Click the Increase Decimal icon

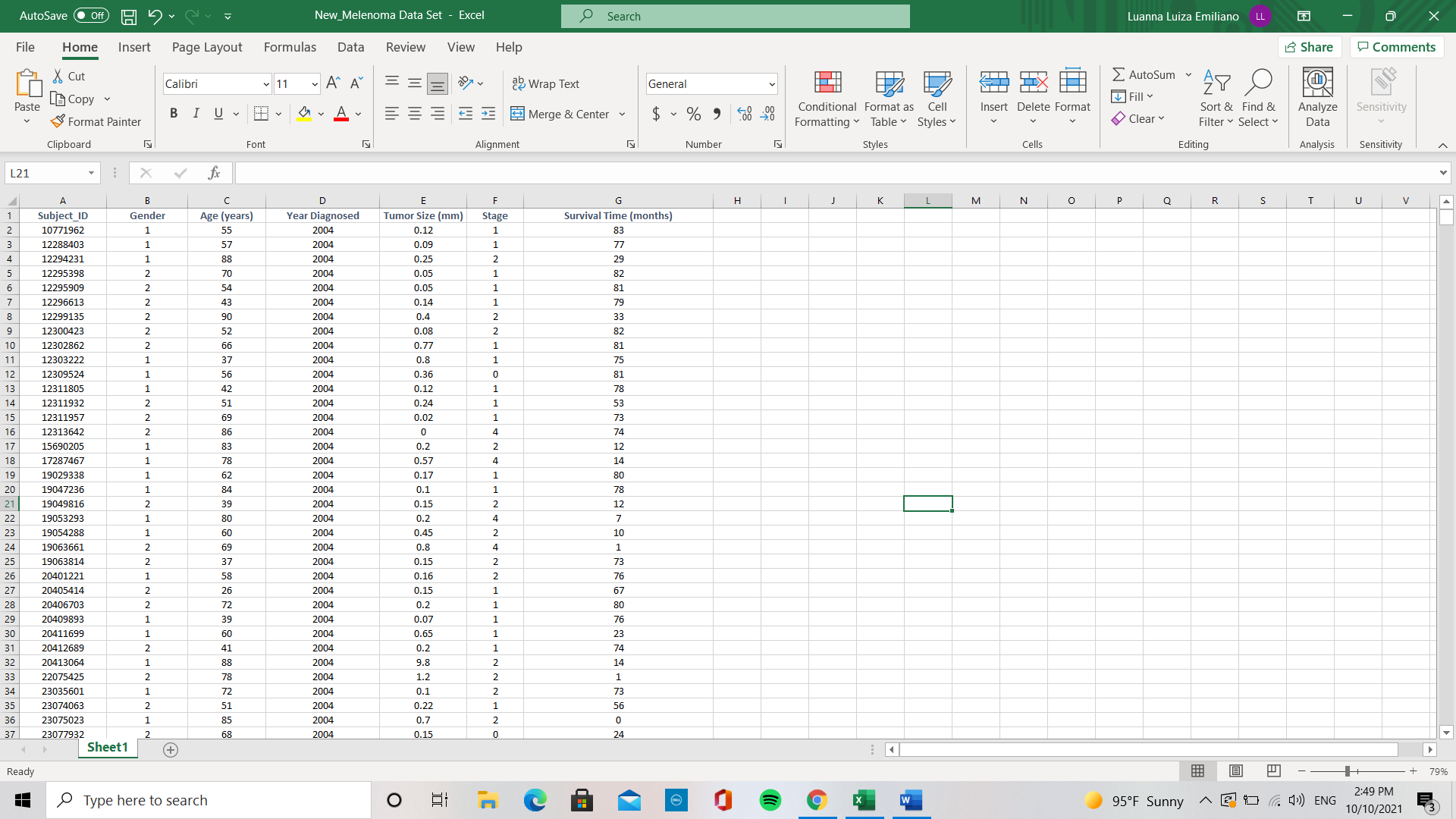745,114
